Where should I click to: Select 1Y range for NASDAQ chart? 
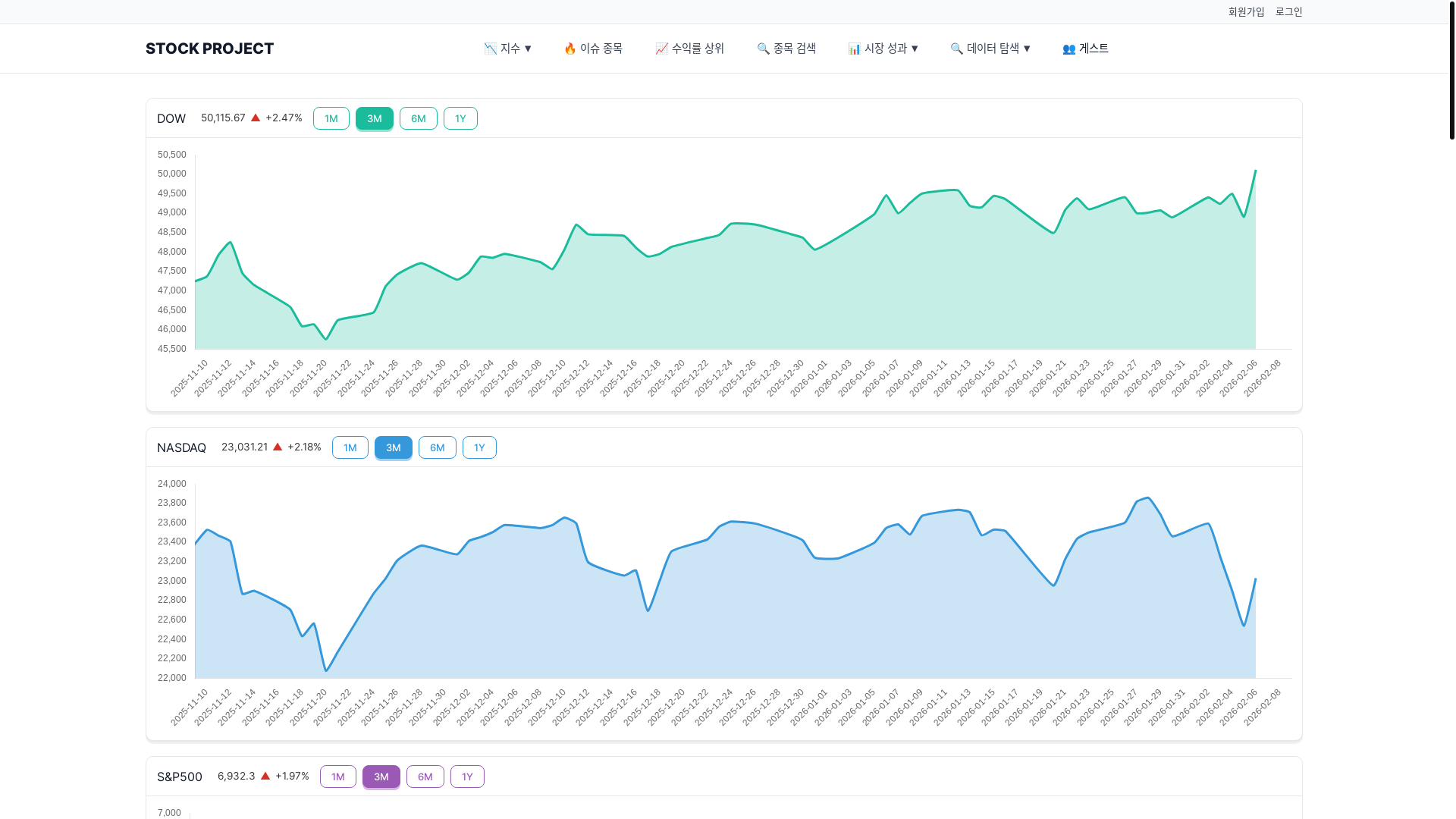pyautogui.click(x=479, y=447)
